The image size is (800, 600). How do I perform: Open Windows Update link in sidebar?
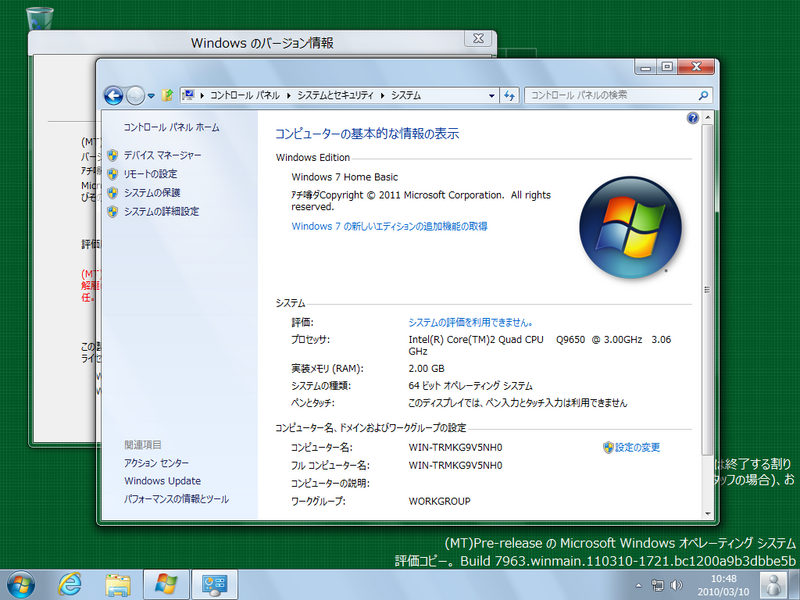(x=162, y=481)
